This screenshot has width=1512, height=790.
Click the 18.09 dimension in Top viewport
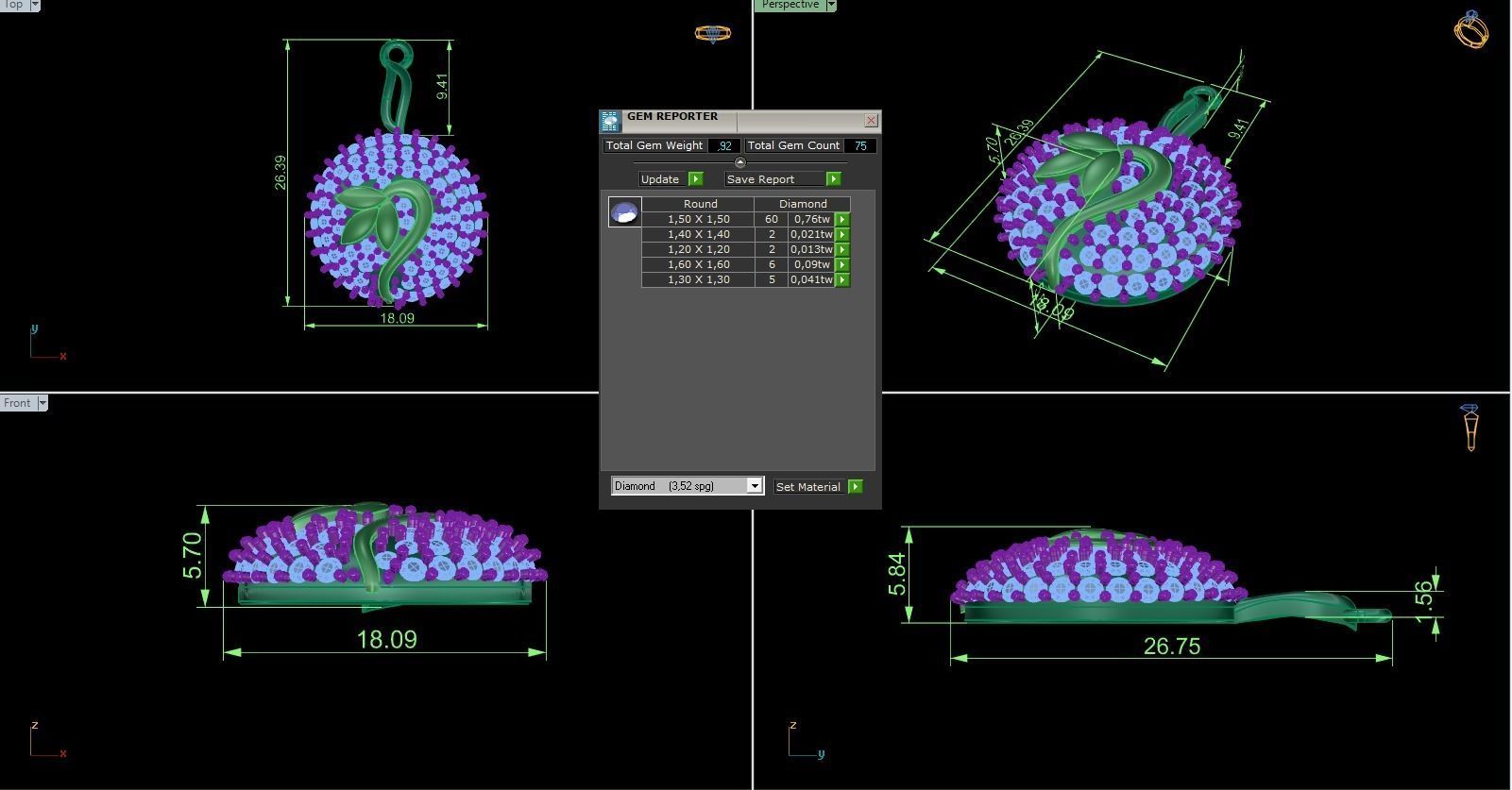[x=397, y=318]
